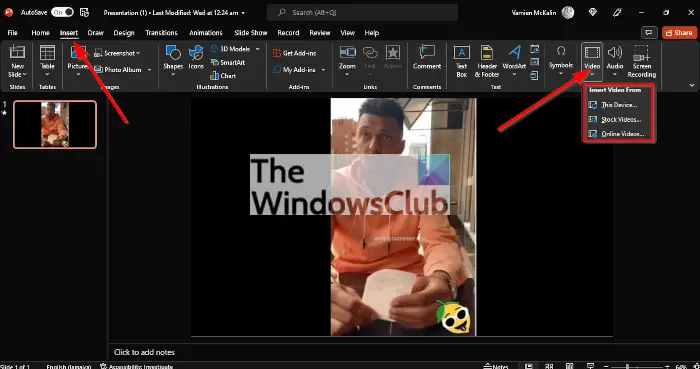The width and height of the screenshot is (700, 369).
Task: Insert a new Comment
Action: pos(427,58)
